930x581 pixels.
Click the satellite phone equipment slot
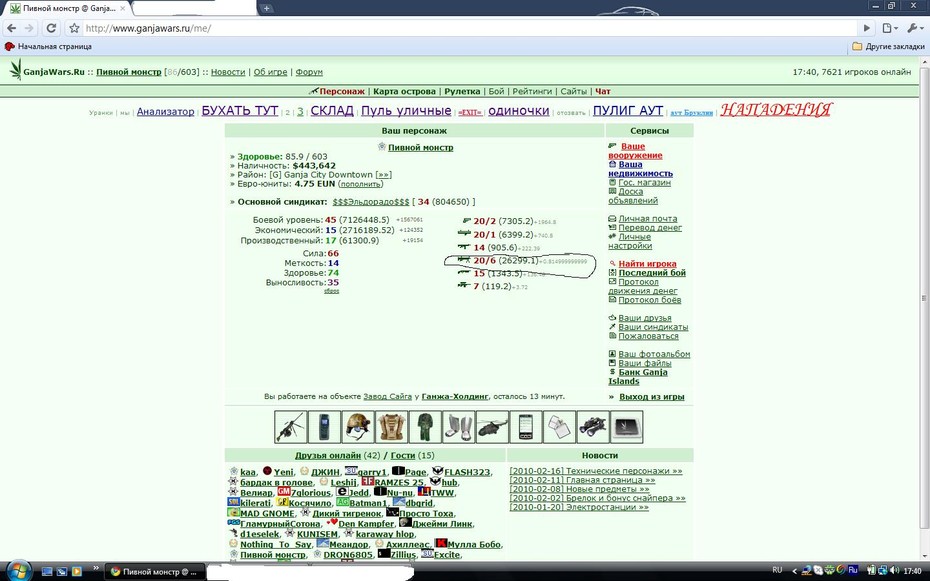324,426
